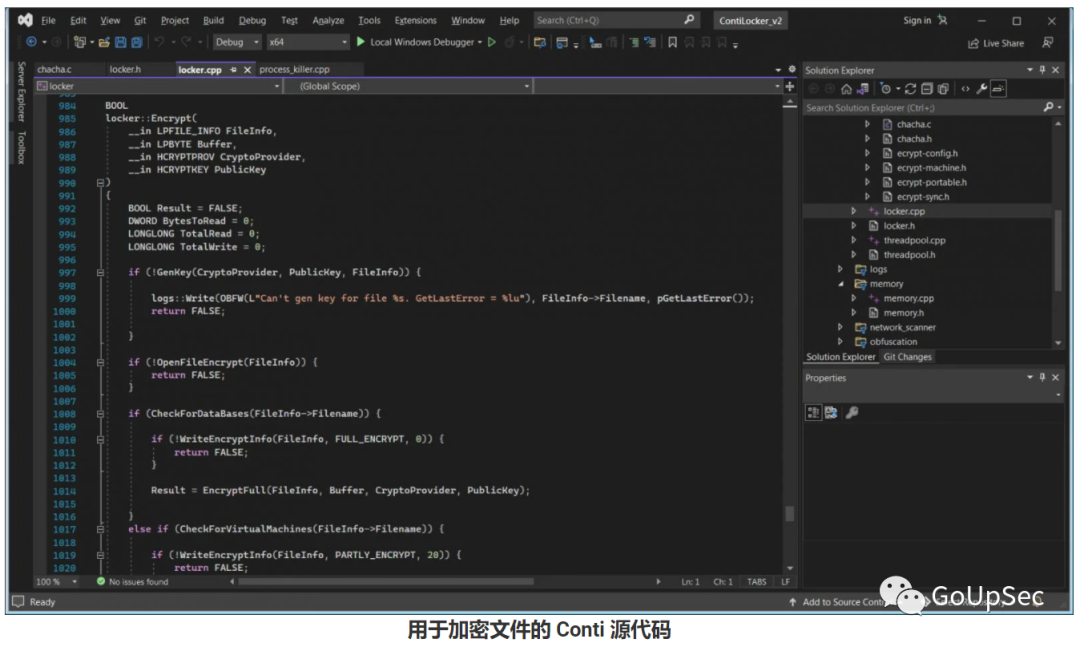The width and height of the screenshot is (1080, 647).
Task: Open the locker project scope dropdown
Action: pyautogui.click(x=158, y=86)
